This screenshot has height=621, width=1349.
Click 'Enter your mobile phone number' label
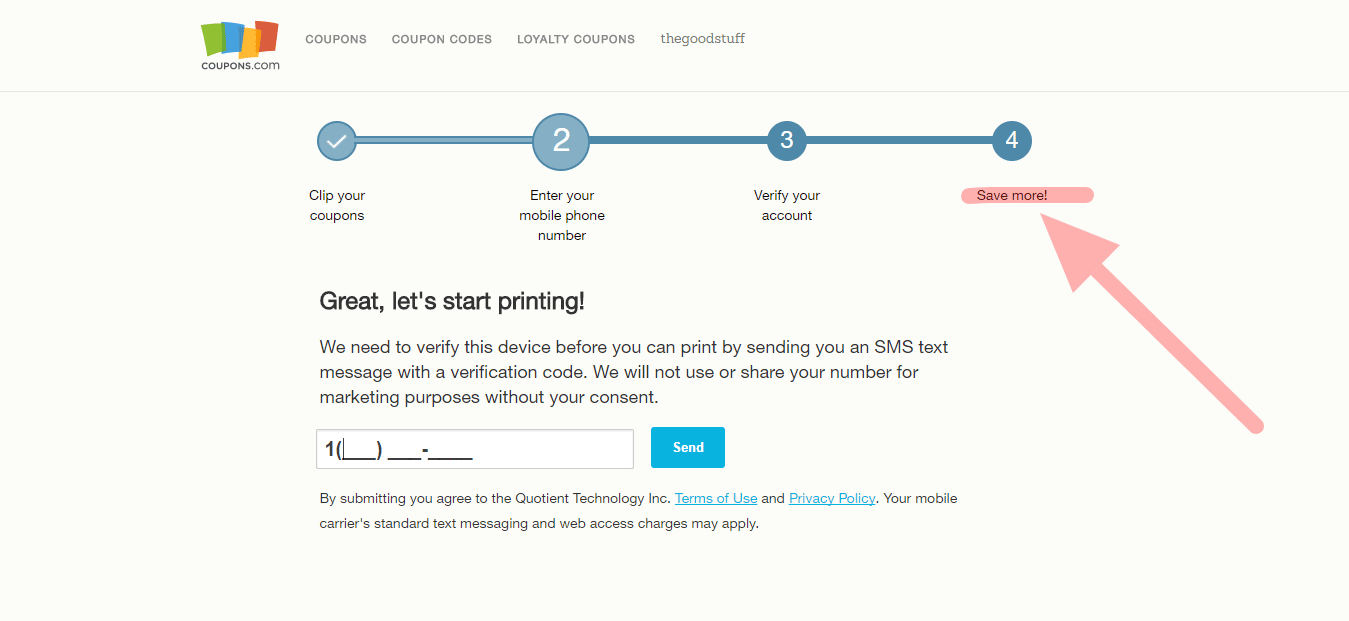[562, 215]
